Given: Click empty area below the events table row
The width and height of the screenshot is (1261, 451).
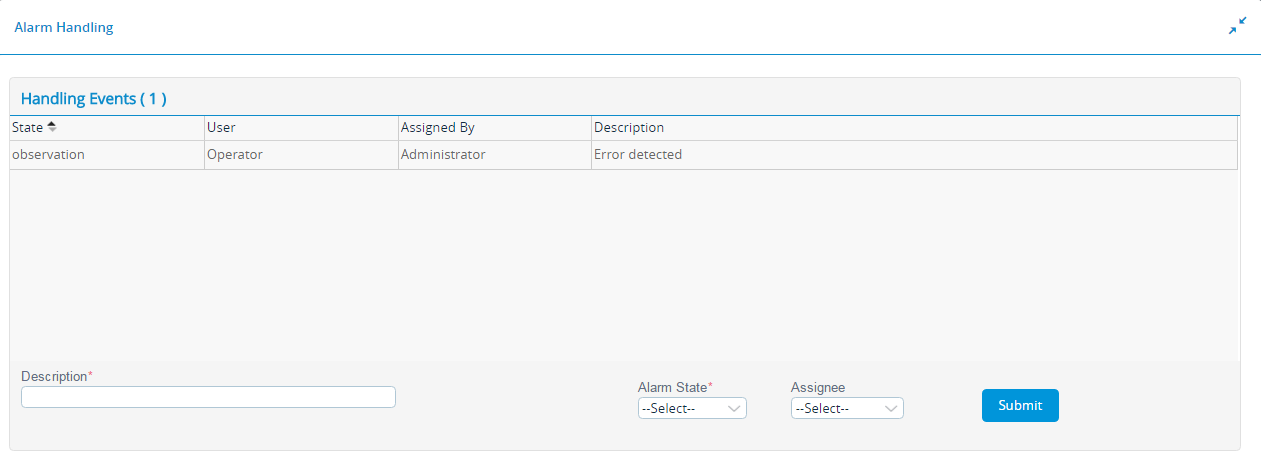Looking at the screenshot, I should pyautogui.click(x=620, y=265).
